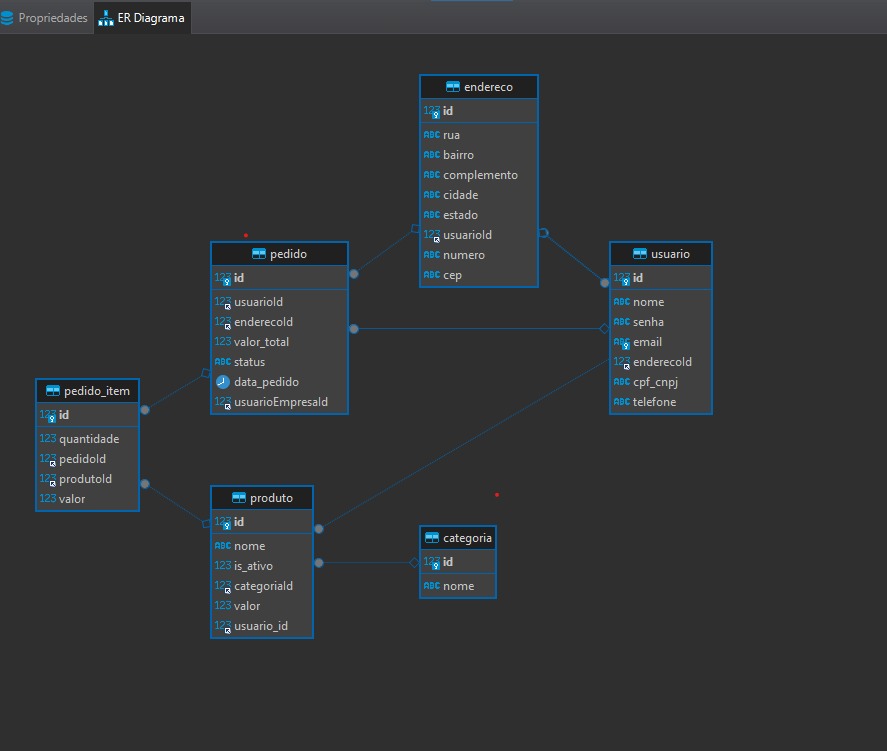Select the relationship line from endereco to usuario
Image resolution: width=887 pixels, height=751 pixels.
(x=573, y=257)
